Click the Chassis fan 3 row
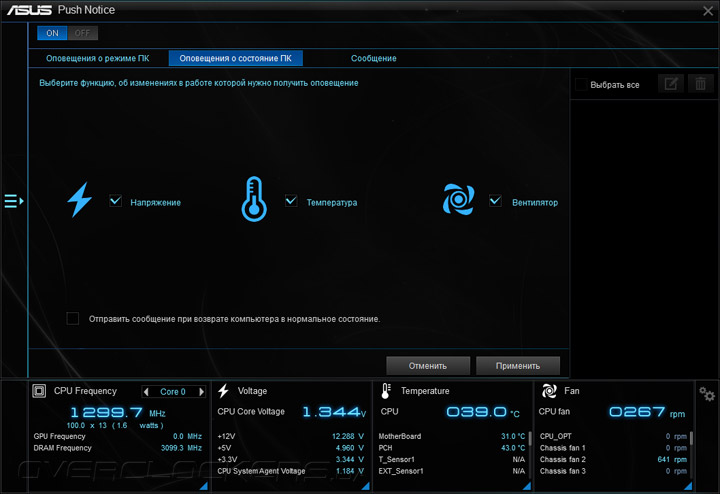 click(x=613, y=471)
